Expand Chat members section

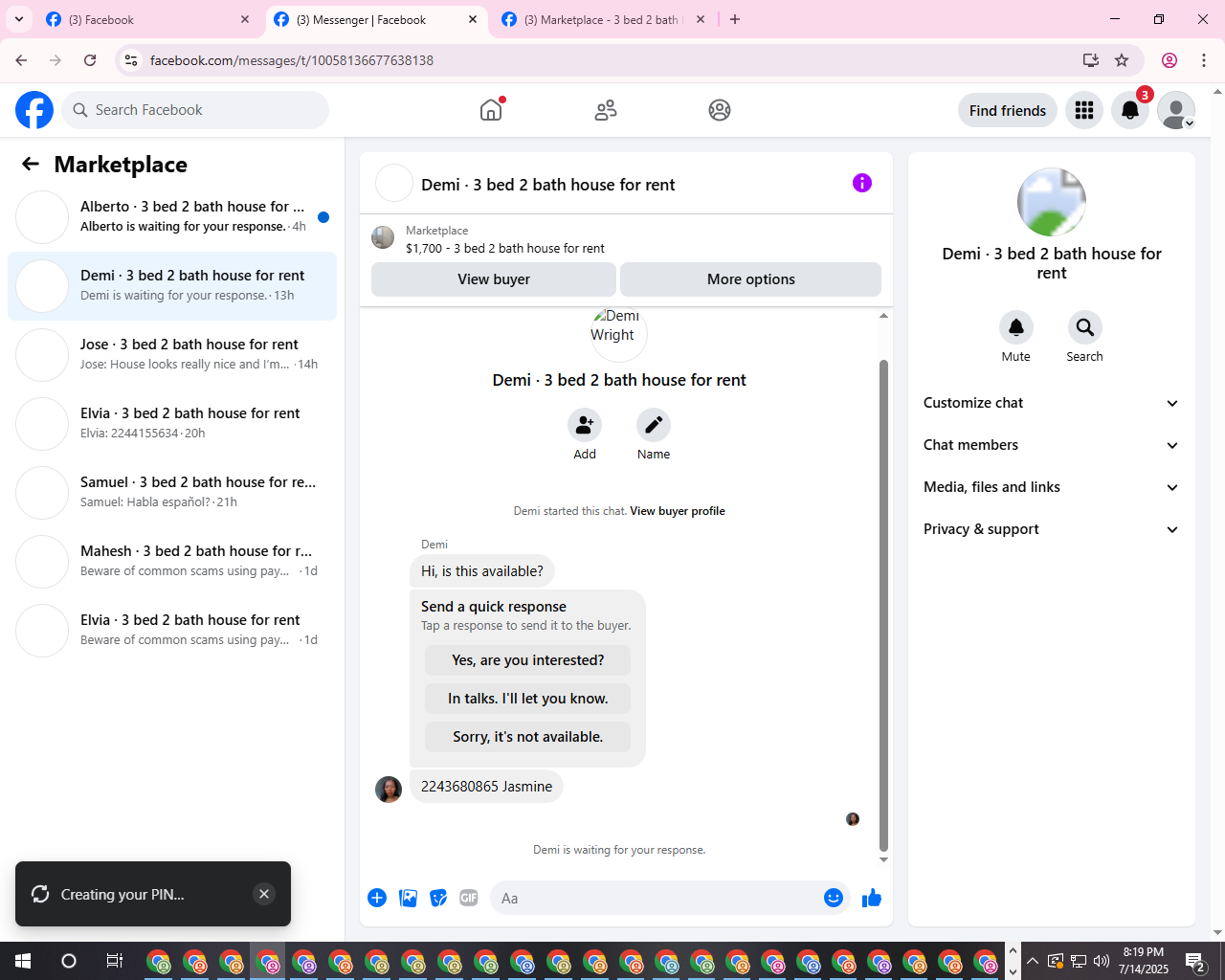(1052, 445)
